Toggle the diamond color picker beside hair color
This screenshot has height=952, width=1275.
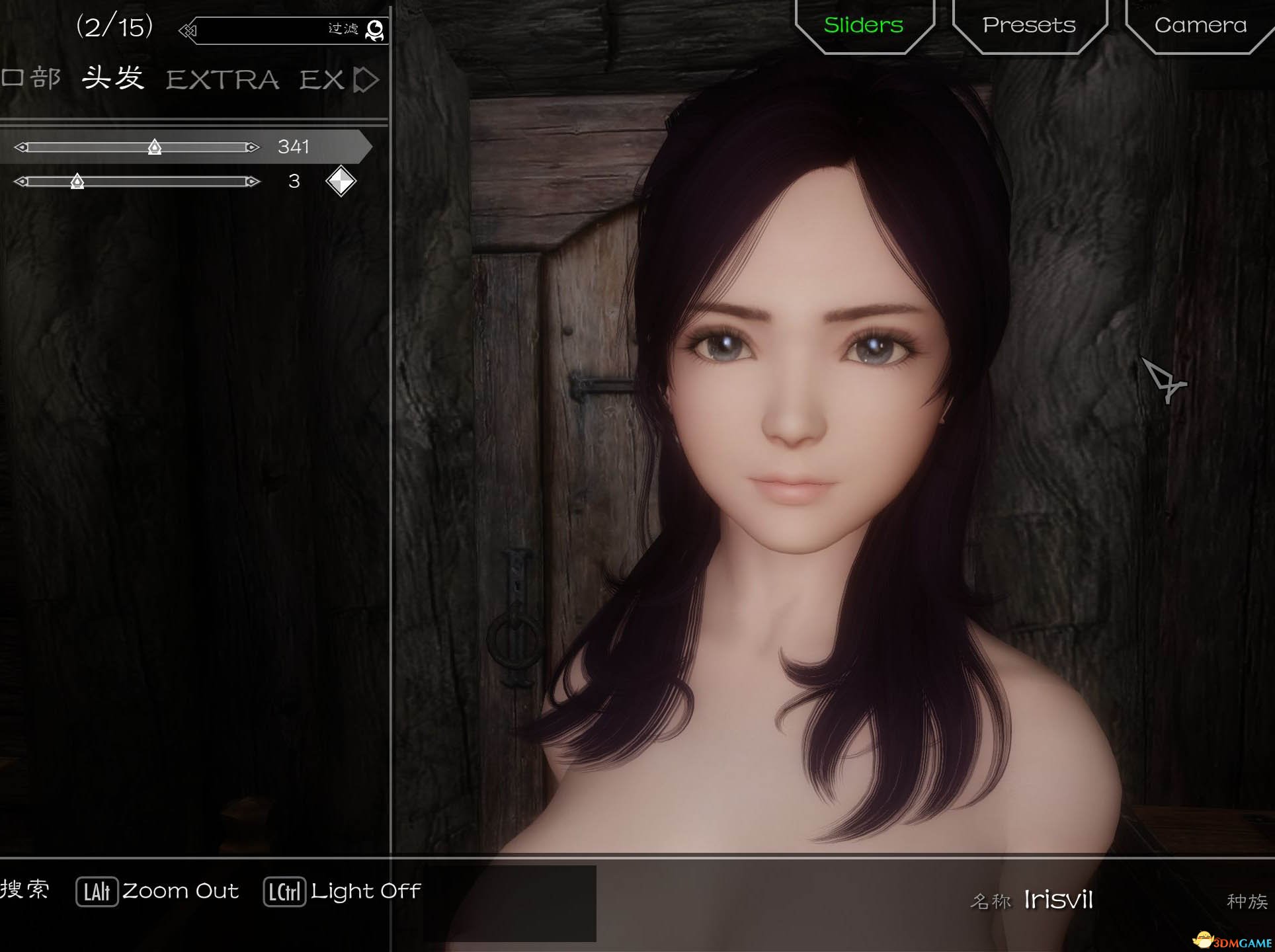pyautogui.click(x=341, y=180)
